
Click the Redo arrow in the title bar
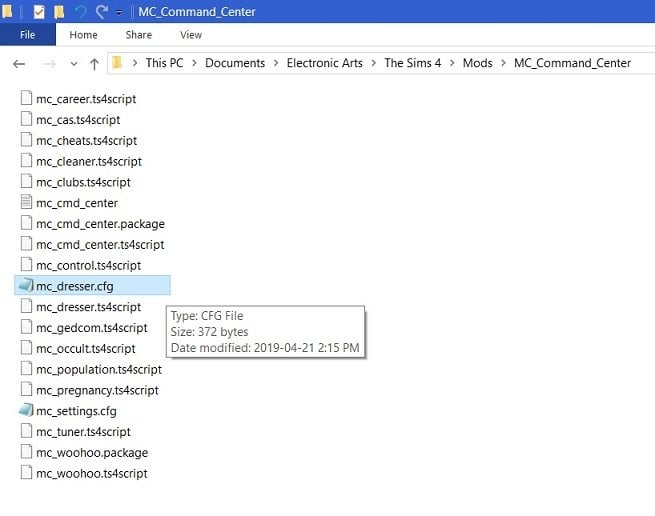[102, 12]
